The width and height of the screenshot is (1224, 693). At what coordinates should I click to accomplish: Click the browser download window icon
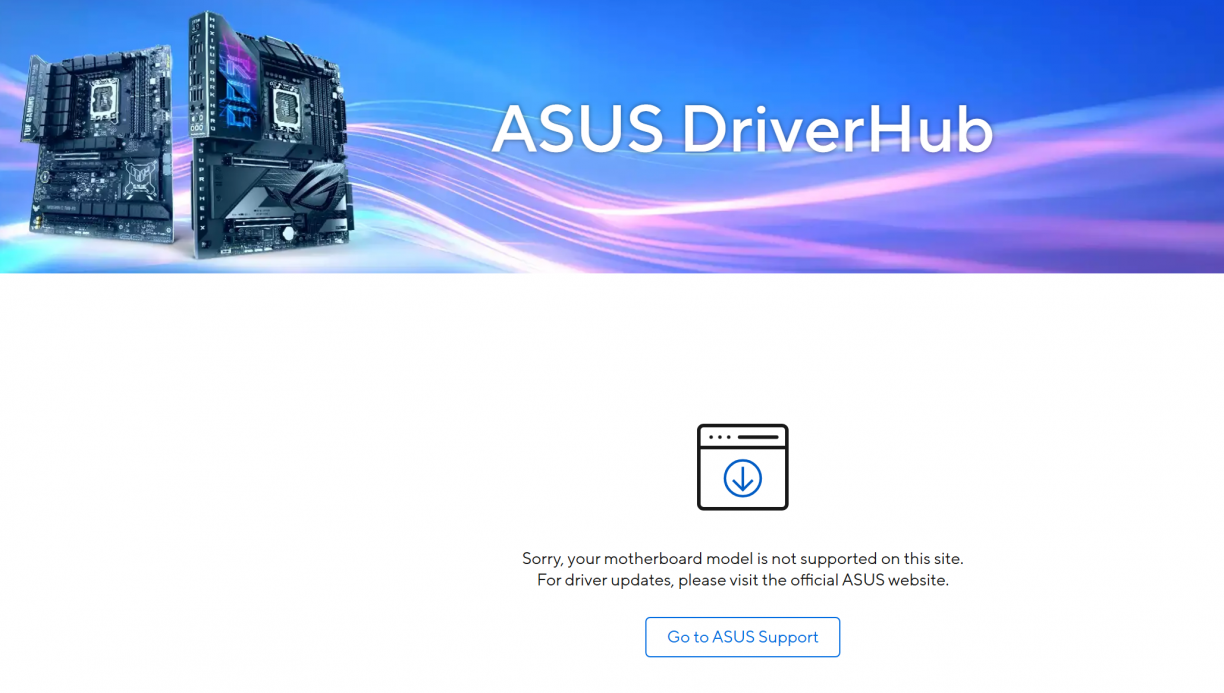(742, 467)
